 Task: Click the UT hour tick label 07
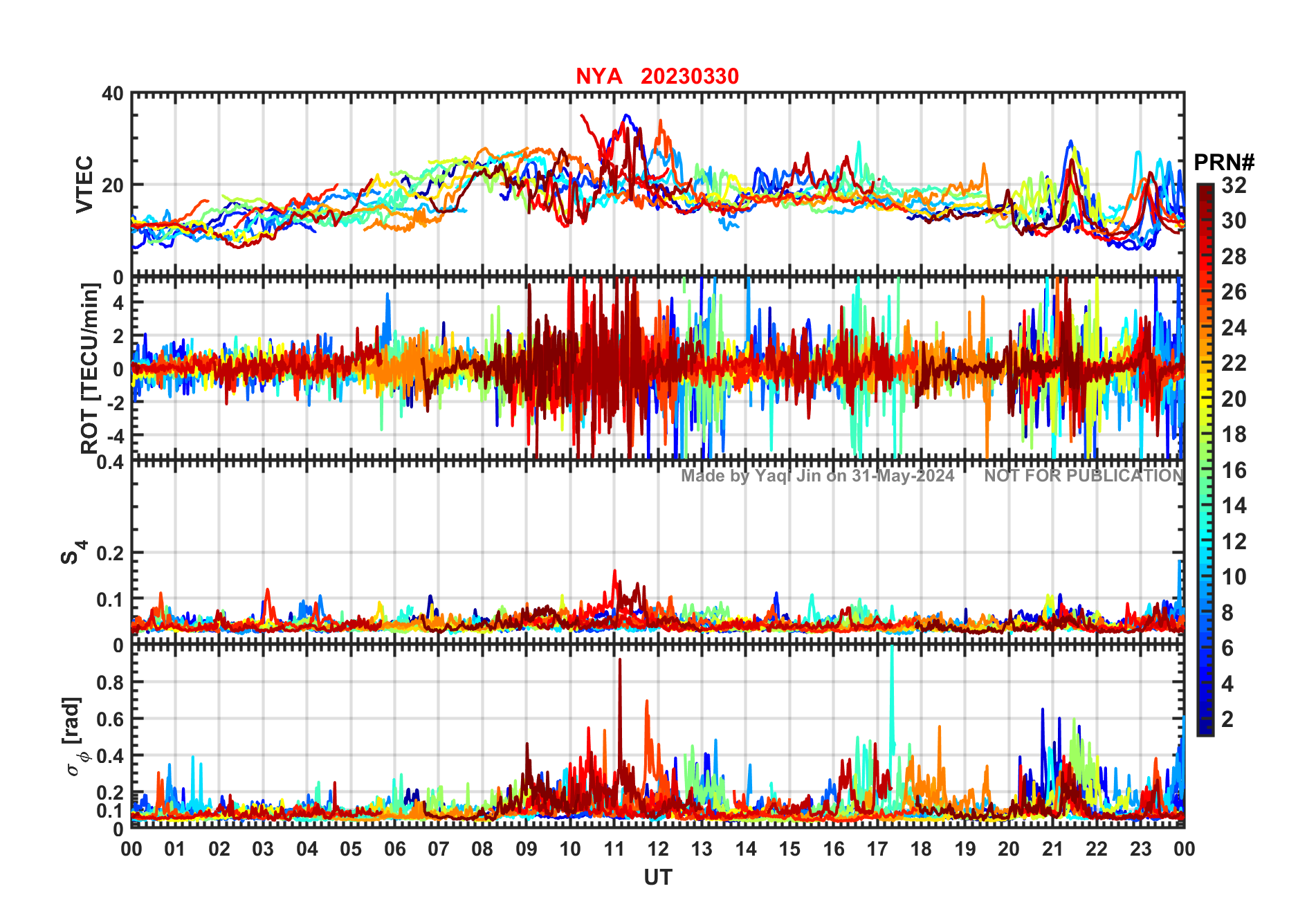pyautogui.click(x=439, y=849)
